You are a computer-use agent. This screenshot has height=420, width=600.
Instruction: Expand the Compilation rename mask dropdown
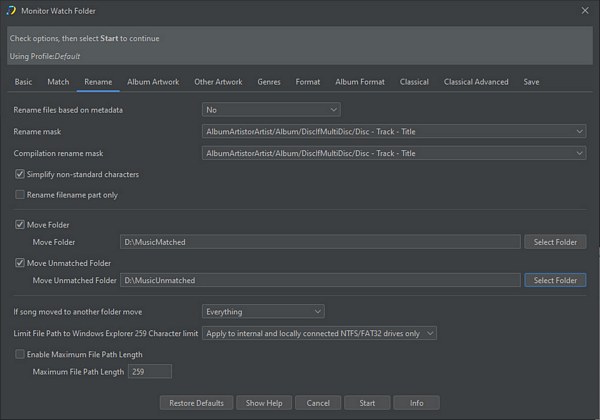click(394, 153)
